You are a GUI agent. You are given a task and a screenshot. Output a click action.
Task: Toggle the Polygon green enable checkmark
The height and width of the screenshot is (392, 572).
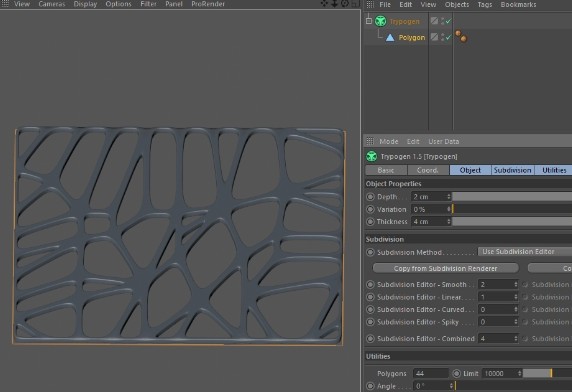coord(448,37)
